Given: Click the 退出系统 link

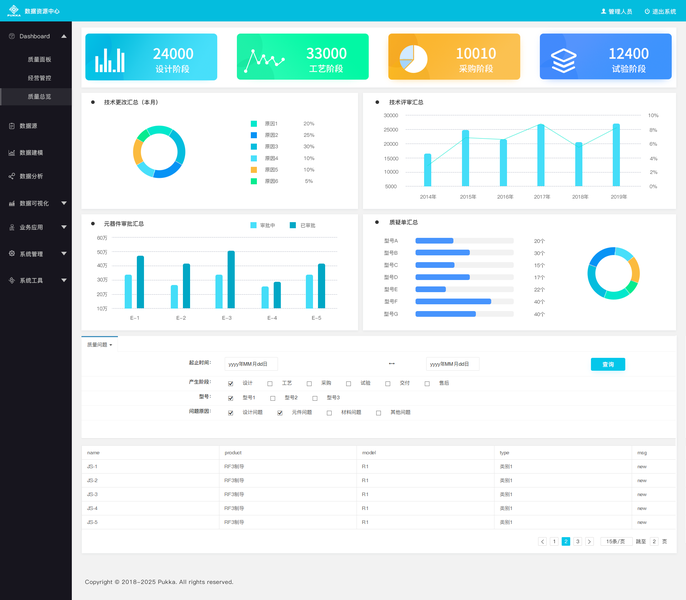Looking at the screenshot, I should pyautogui.click(x=664, y=11).
